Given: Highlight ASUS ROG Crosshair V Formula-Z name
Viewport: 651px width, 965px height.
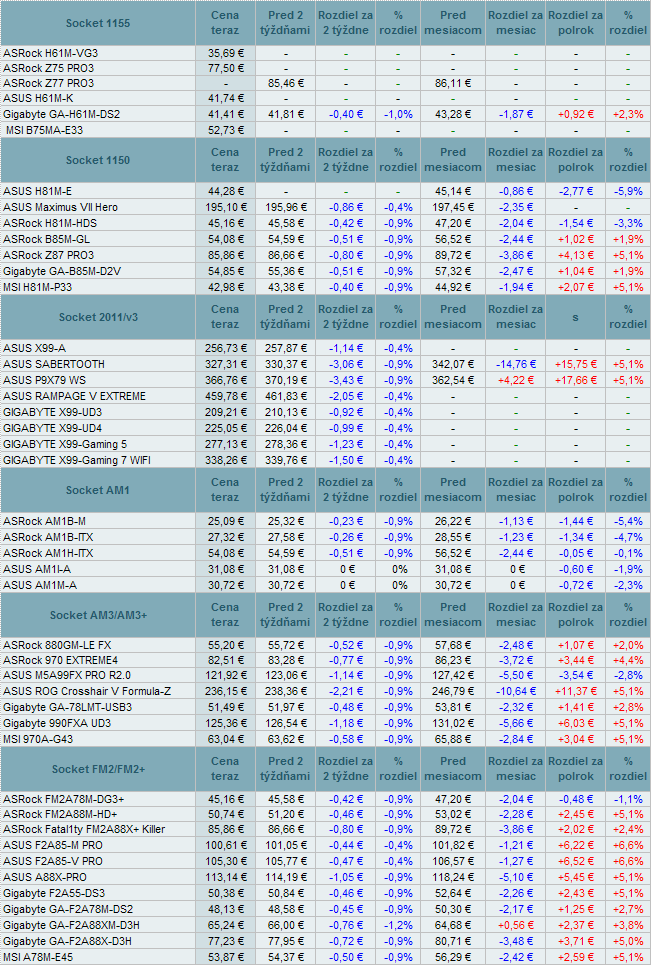Looking at the screenshot, I should tap(87, 691).
